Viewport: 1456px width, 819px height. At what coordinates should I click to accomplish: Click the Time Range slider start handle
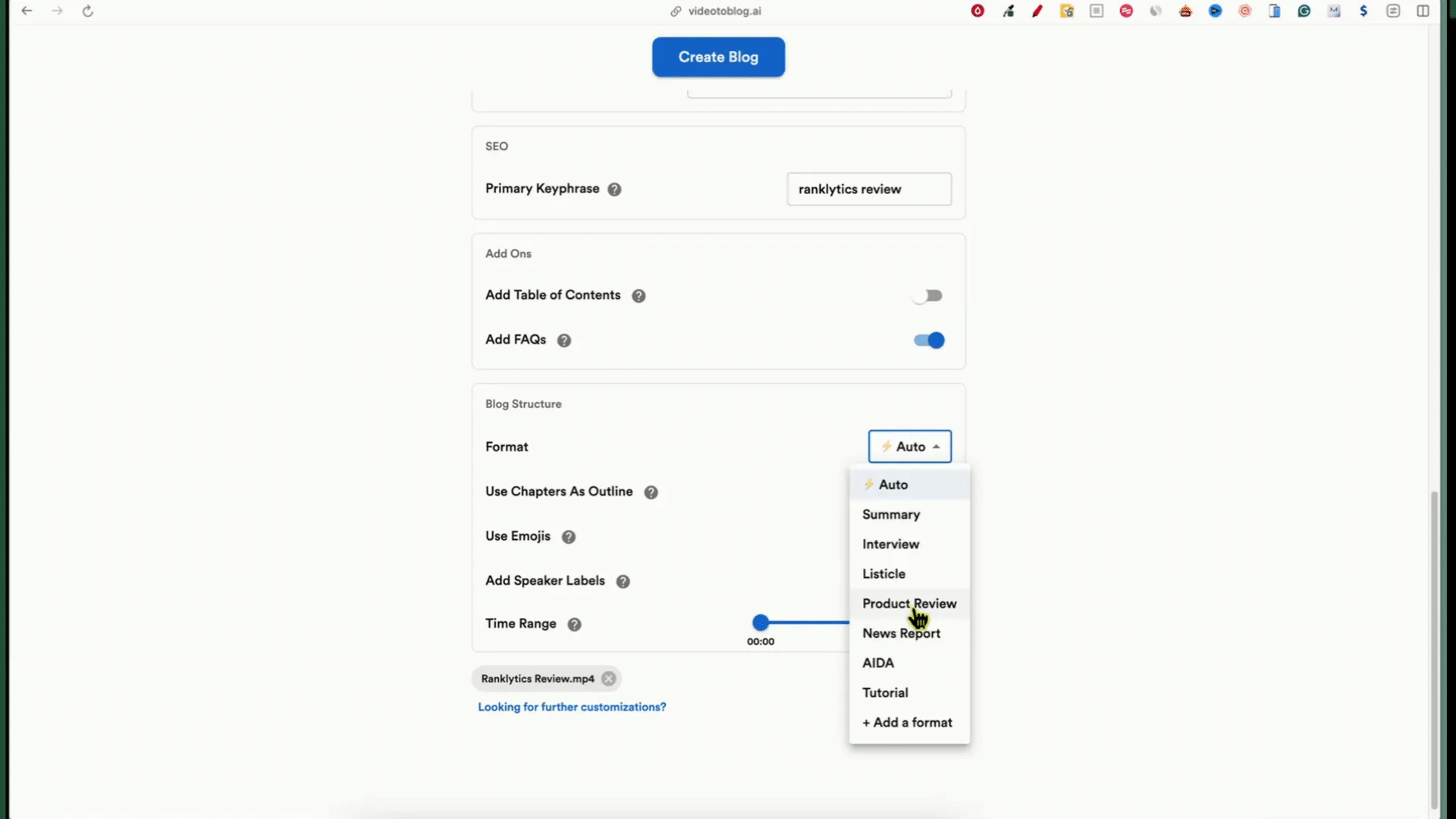click(761, 623)
